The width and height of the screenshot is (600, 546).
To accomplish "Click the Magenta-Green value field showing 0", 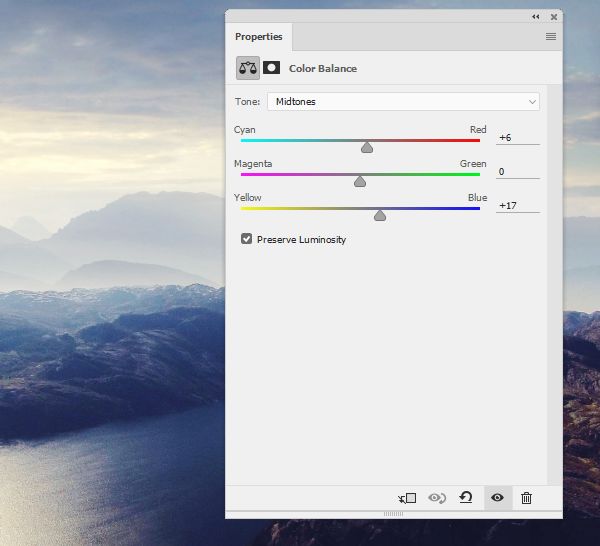I will (517, 171).
